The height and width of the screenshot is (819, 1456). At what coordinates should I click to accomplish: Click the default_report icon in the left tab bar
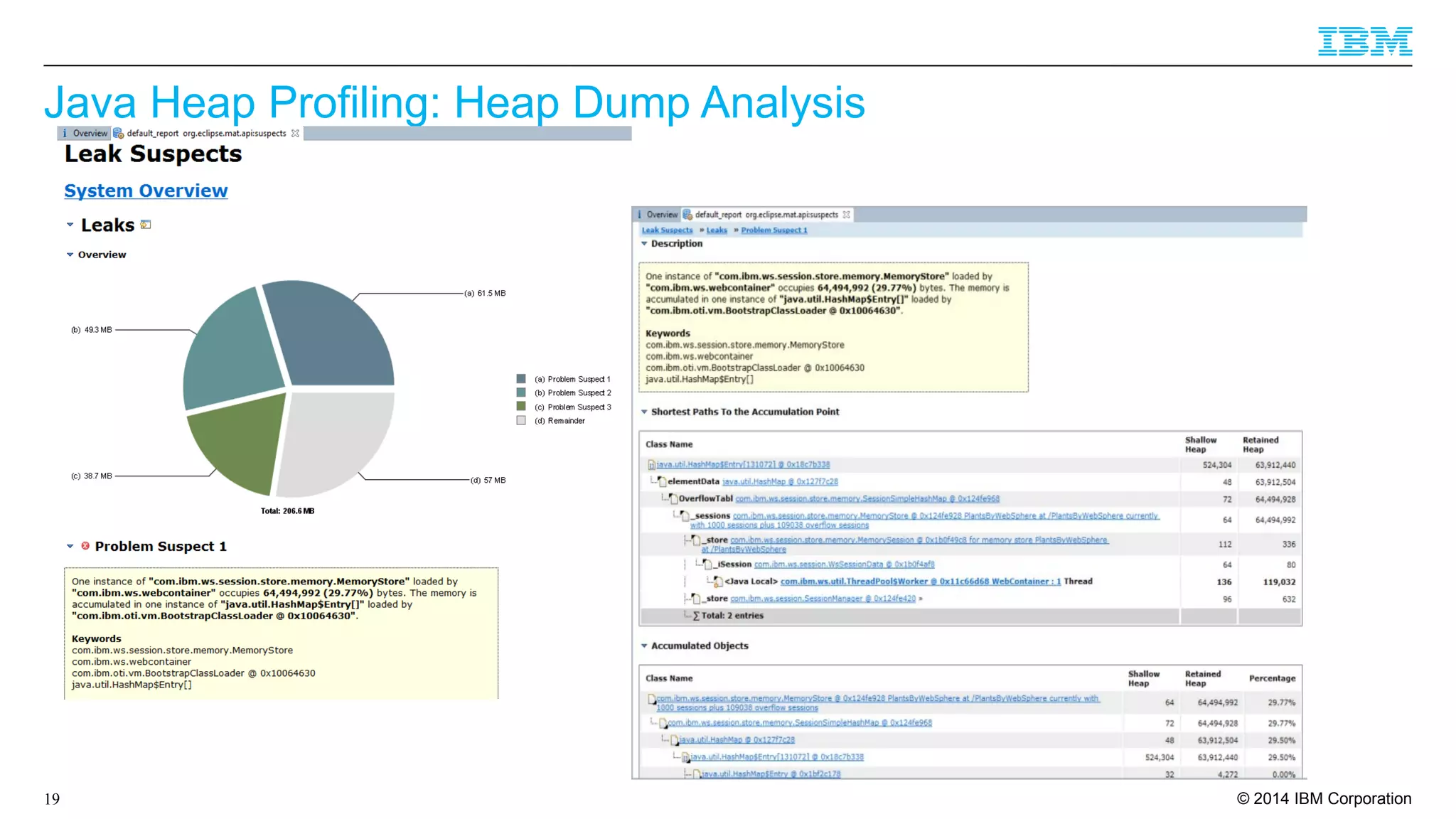(x=119, y=133)
